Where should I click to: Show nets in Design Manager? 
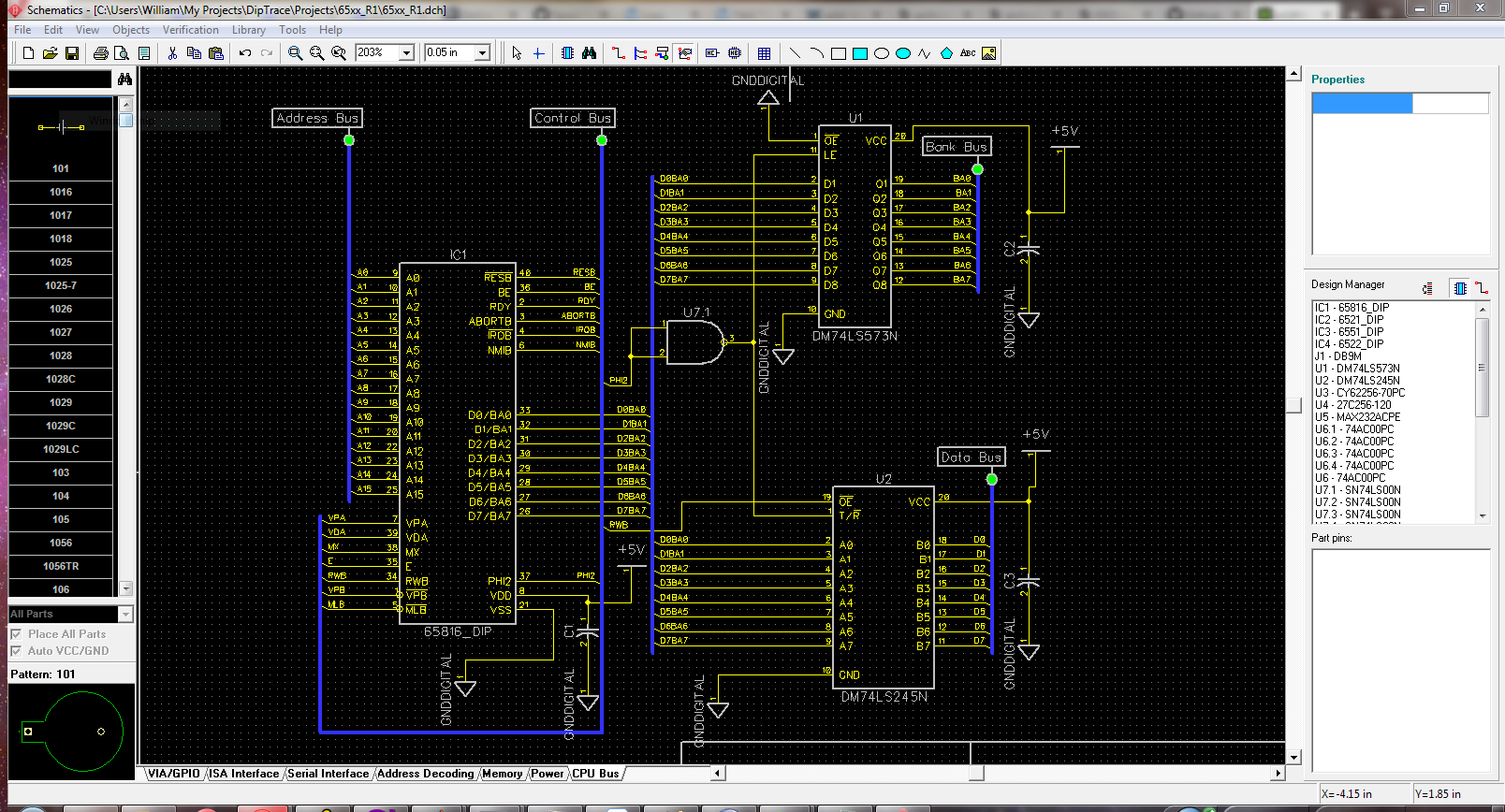(1482, 288)
